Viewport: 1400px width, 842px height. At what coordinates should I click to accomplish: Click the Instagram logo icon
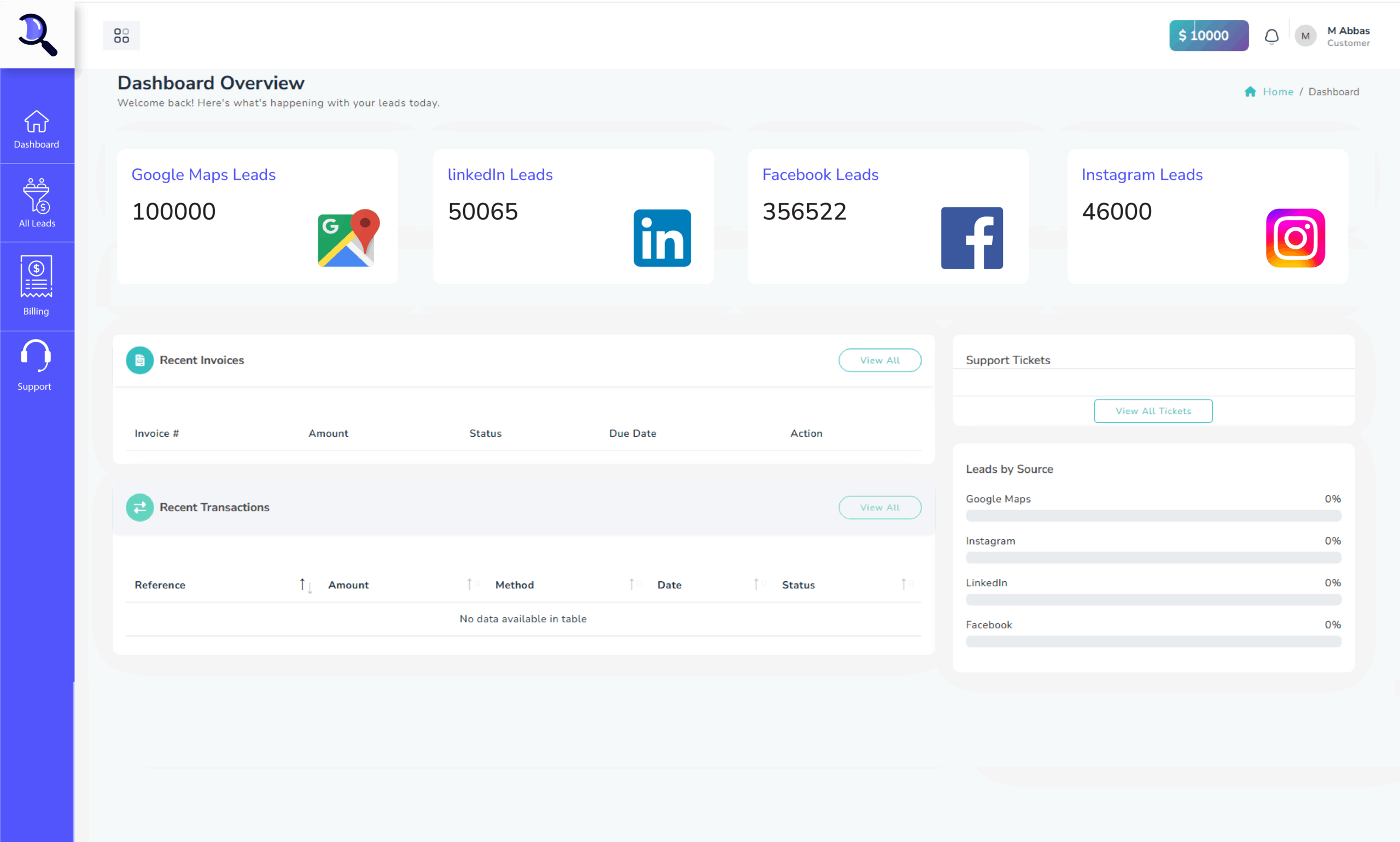(1295, 238)
